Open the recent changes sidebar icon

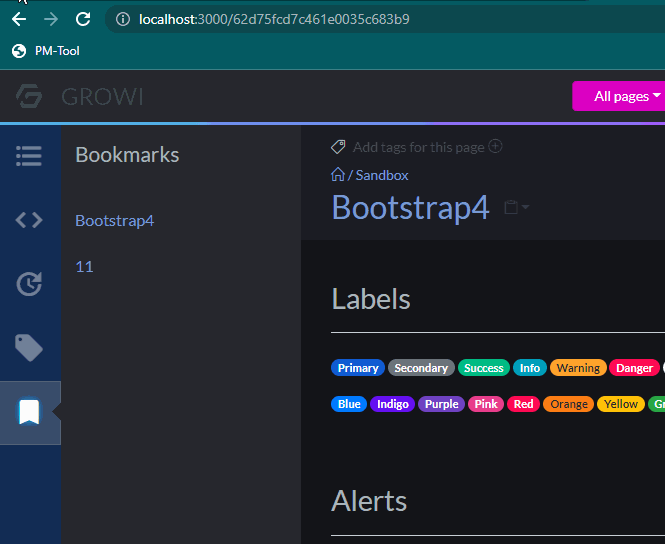pyautogui.click(x=29, y=284)
